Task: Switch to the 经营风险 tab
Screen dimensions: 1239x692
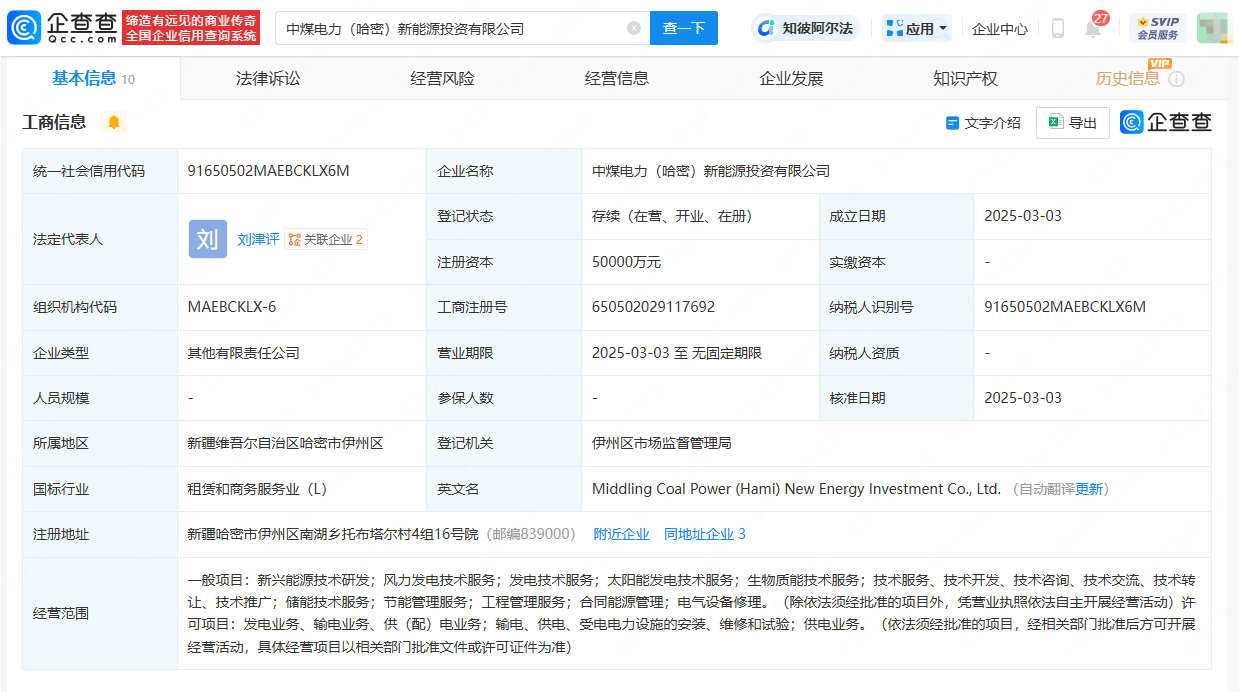Action: click(442, 78)
